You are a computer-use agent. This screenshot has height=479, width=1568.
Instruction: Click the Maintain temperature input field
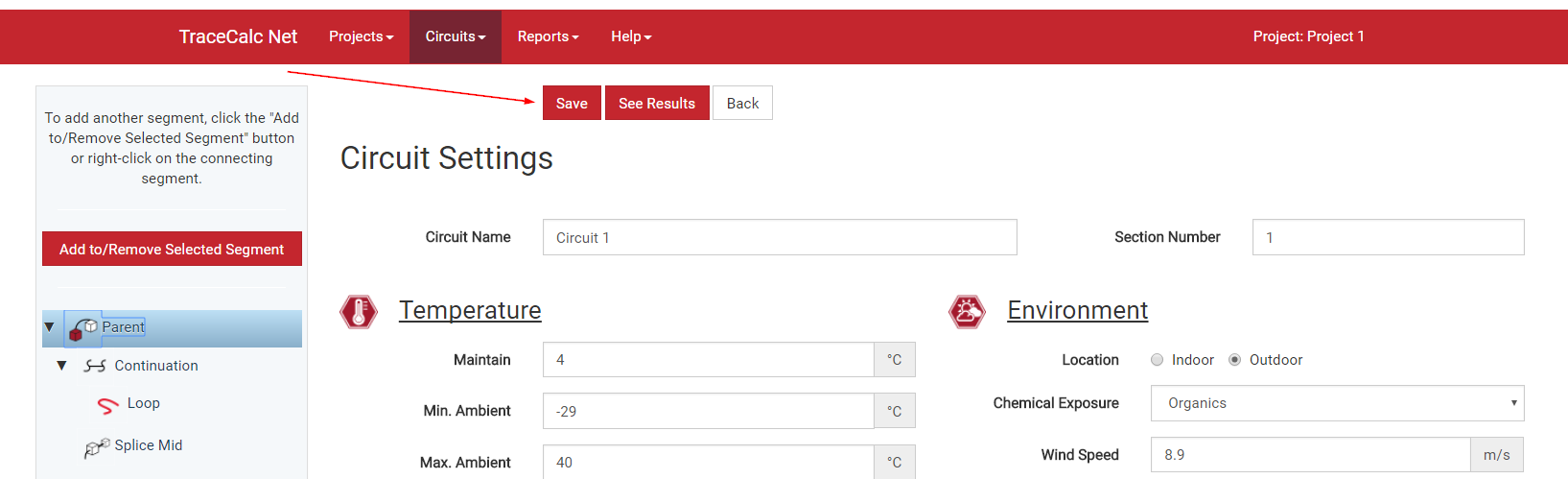(x=708, y=360)
